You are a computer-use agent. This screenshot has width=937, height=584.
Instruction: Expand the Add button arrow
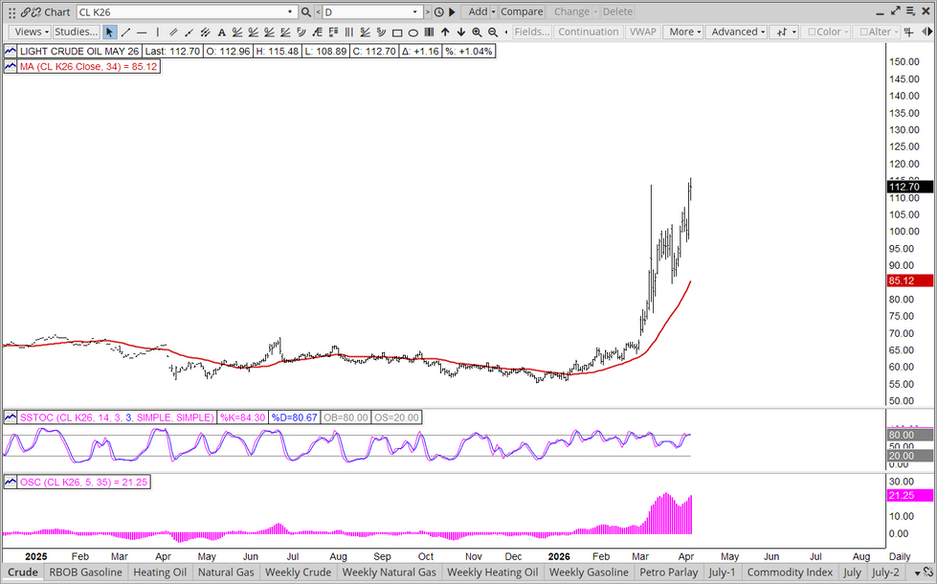(494, 12)
